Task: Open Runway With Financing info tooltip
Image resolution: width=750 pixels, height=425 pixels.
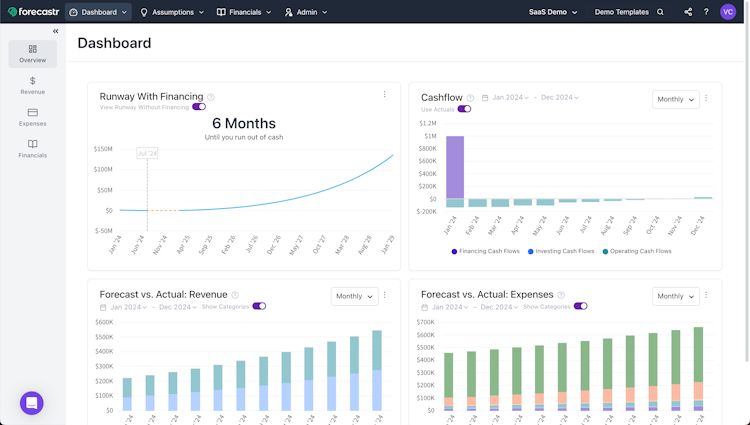Action: point(211,97)
